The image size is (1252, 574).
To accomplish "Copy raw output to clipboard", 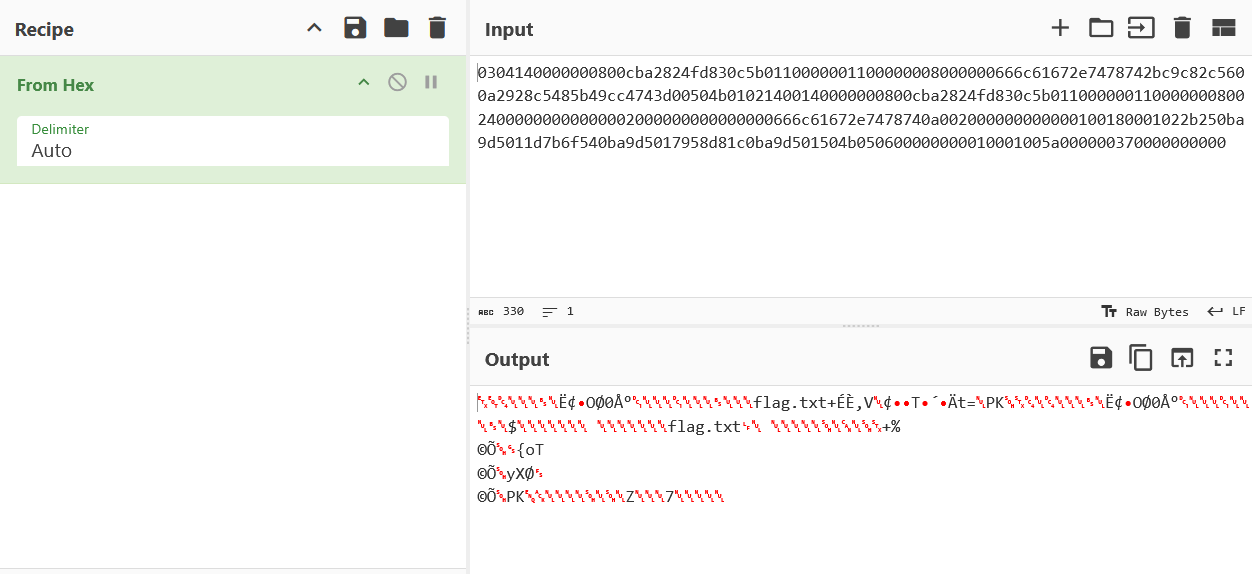I will click(1141, 358).
